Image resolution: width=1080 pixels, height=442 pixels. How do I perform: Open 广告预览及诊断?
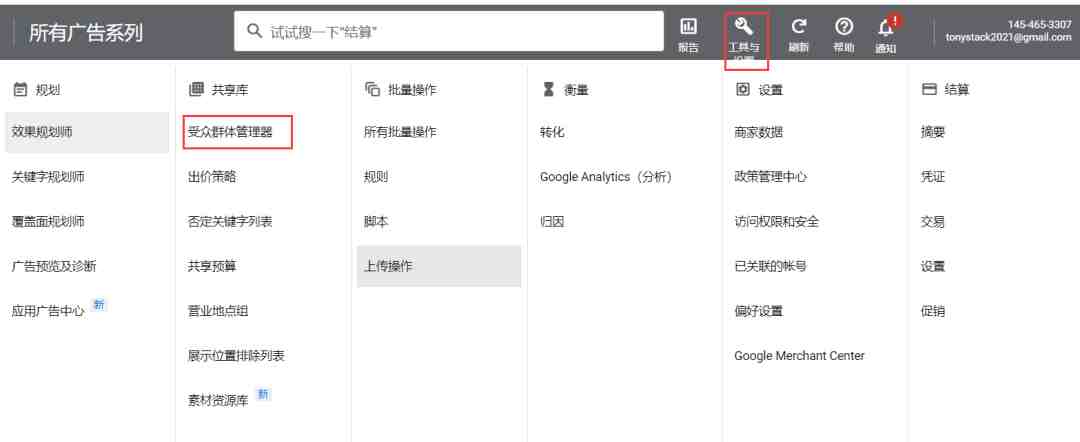tap(54, 266)
